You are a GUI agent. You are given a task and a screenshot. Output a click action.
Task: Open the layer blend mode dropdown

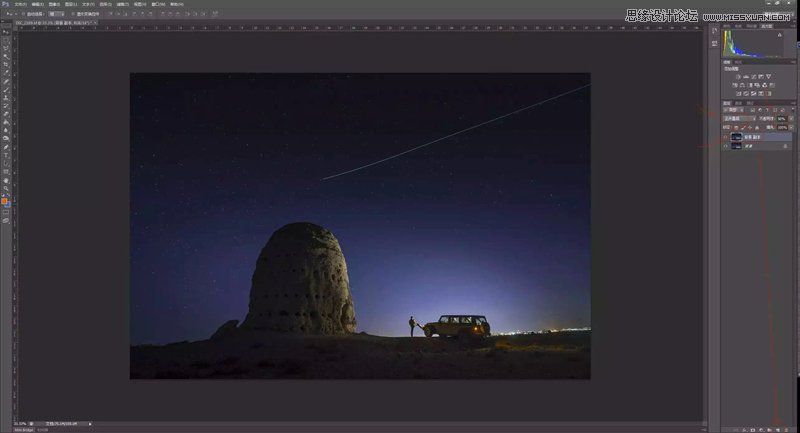pos(740,119)
